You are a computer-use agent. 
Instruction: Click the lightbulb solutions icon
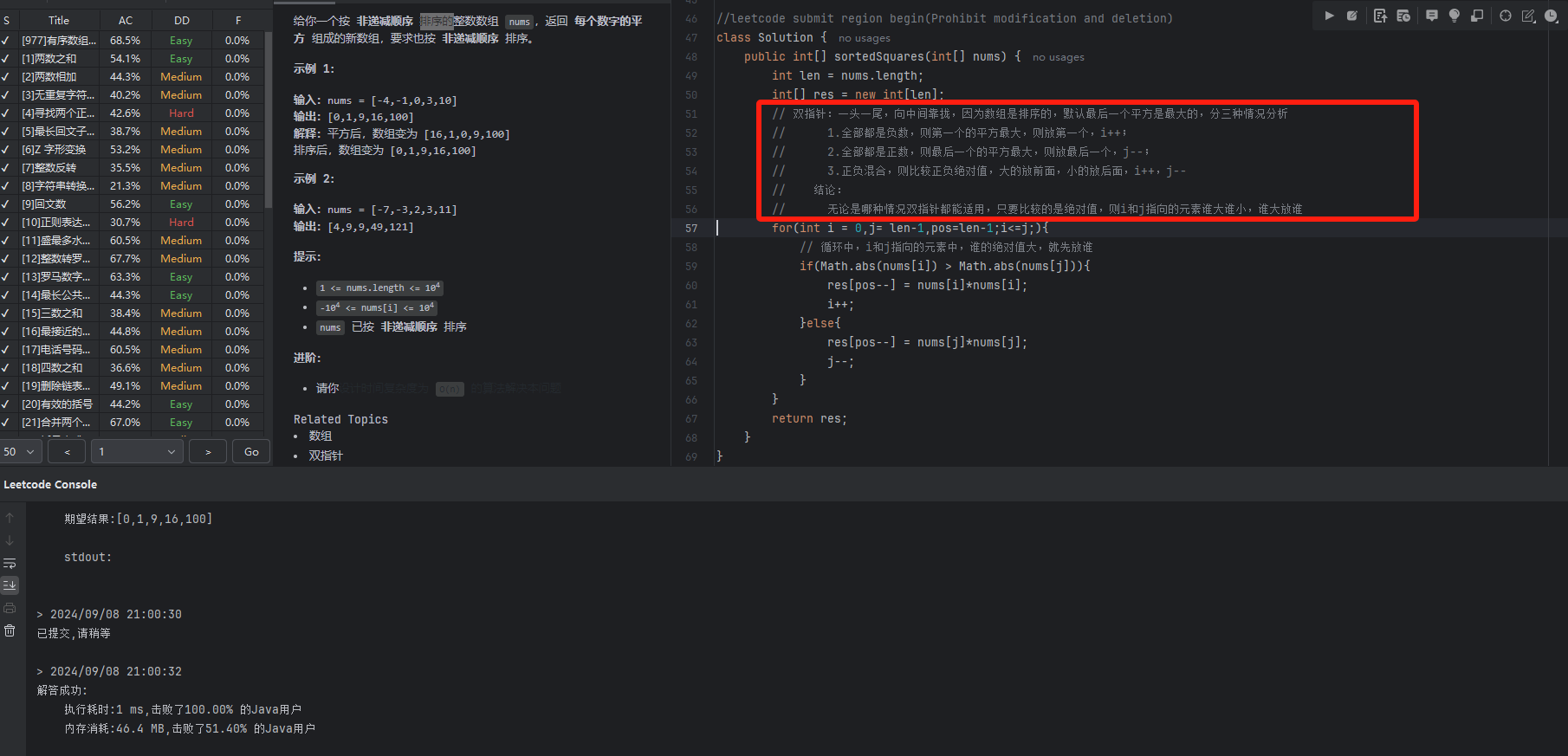click(x=1455, y=16)
